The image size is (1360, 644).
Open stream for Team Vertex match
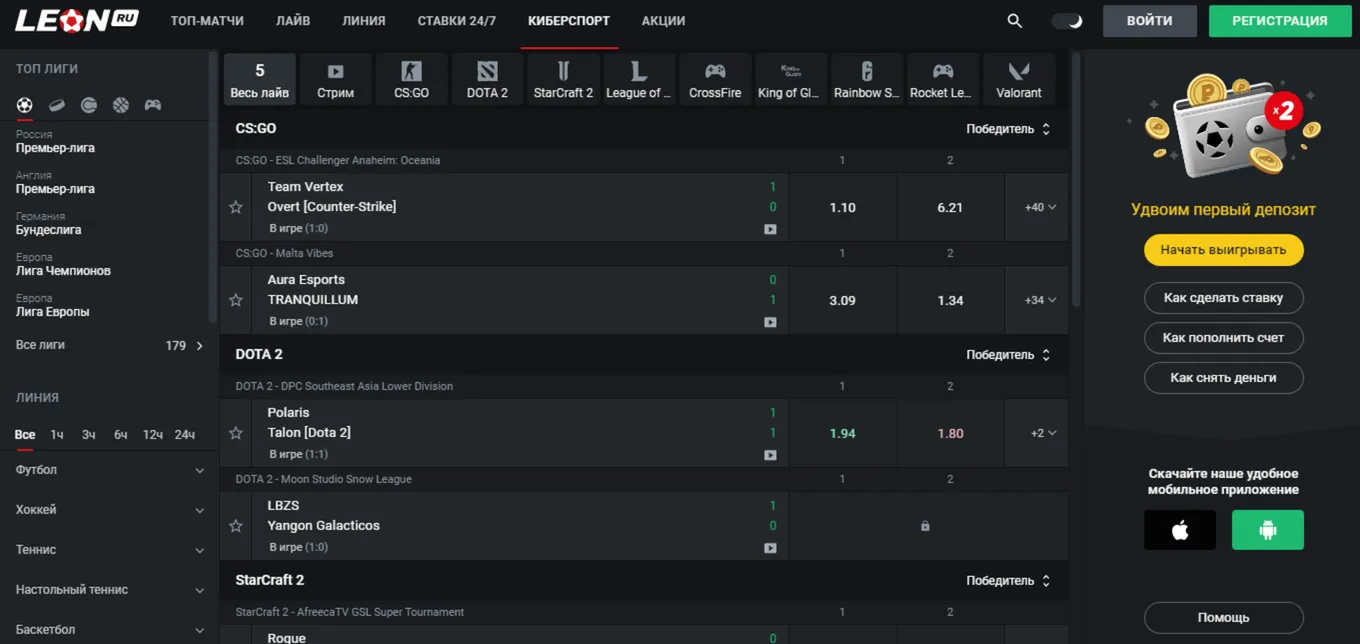click(x=770, y=229)
